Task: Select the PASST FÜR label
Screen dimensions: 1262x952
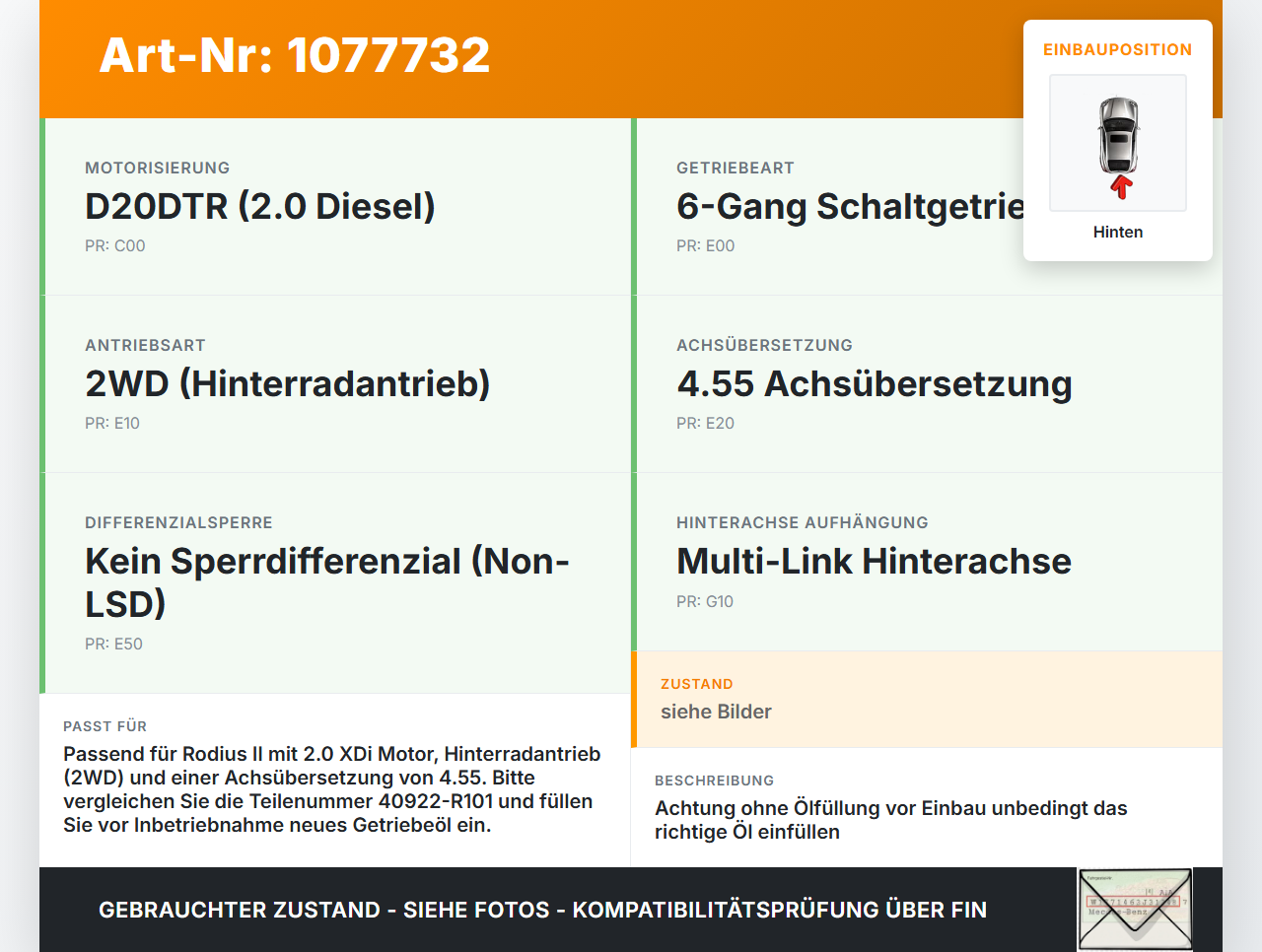Action: (x=105, y=726)
